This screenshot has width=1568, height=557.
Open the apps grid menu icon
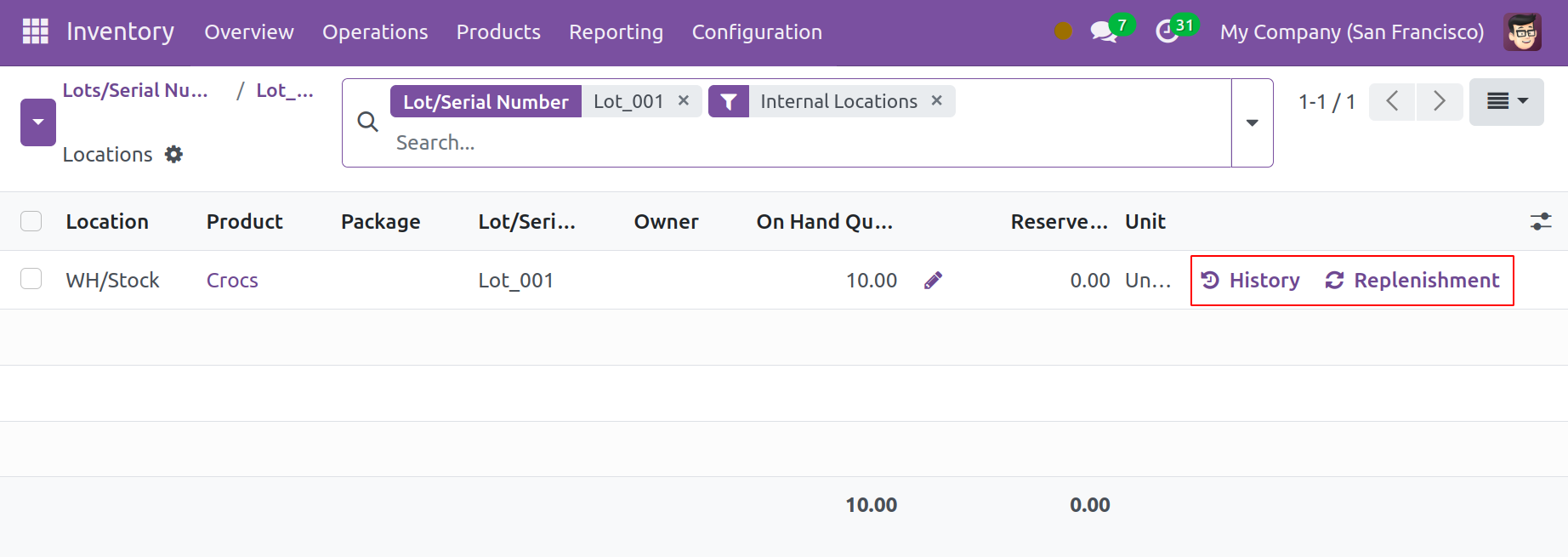35,31
